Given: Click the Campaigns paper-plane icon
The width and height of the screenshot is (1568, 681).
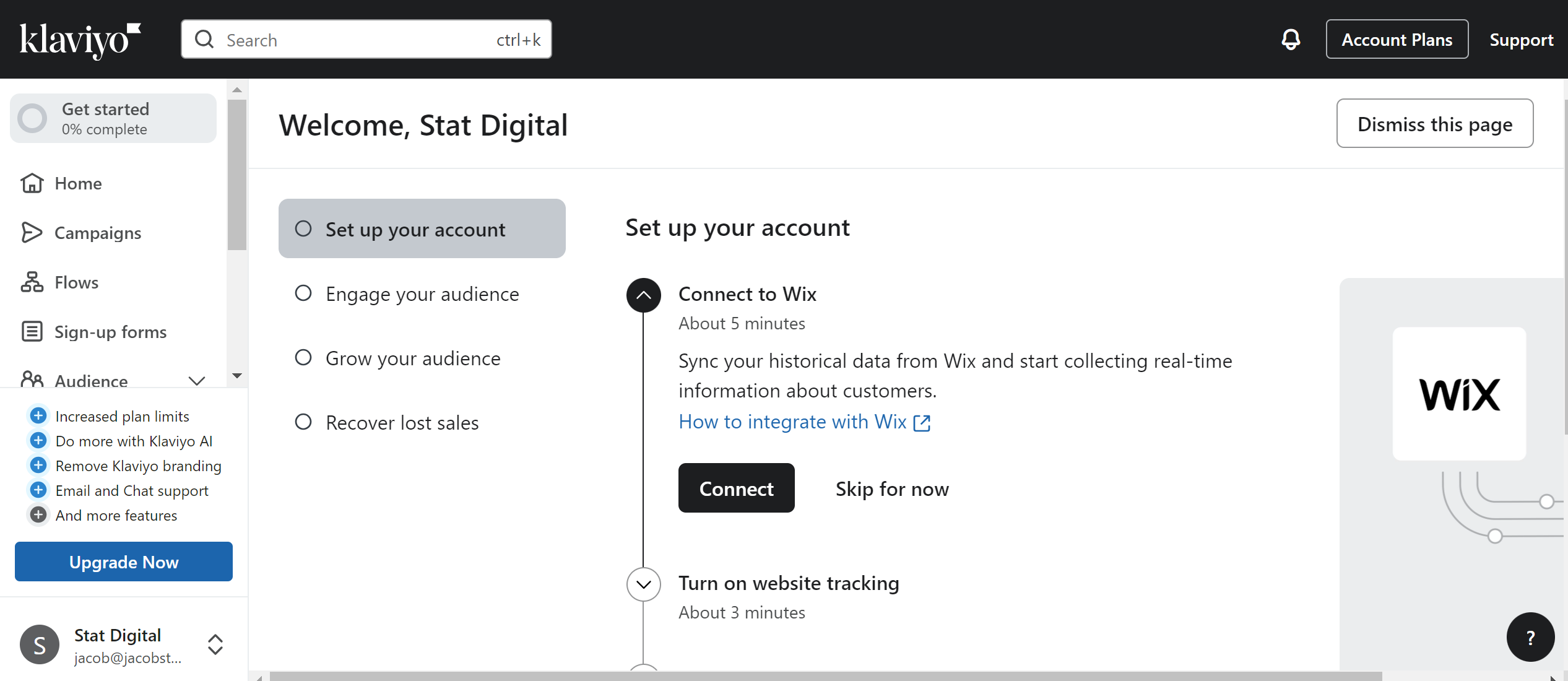Looking at the screenshot, I should pyautogui.click(x=32, y=233).
